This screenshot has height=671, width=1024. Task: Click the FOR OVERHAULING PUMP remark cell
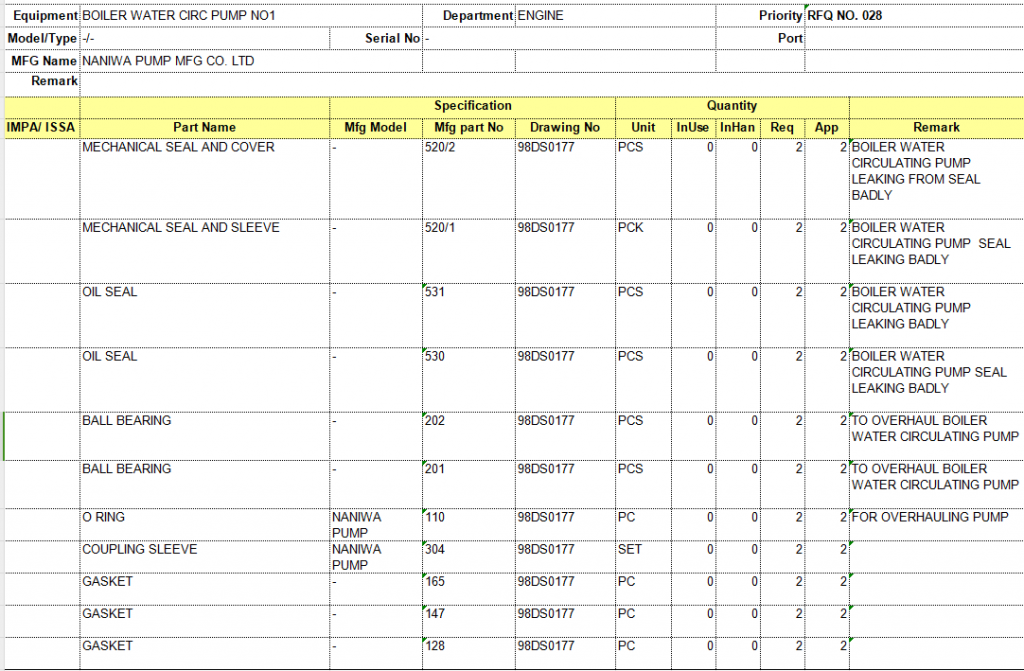(x=930, y=518)
